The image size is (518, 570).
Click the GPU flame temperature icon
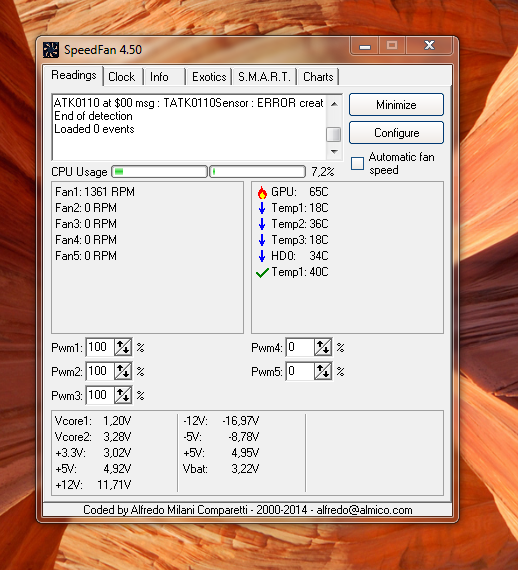[262, 192]
